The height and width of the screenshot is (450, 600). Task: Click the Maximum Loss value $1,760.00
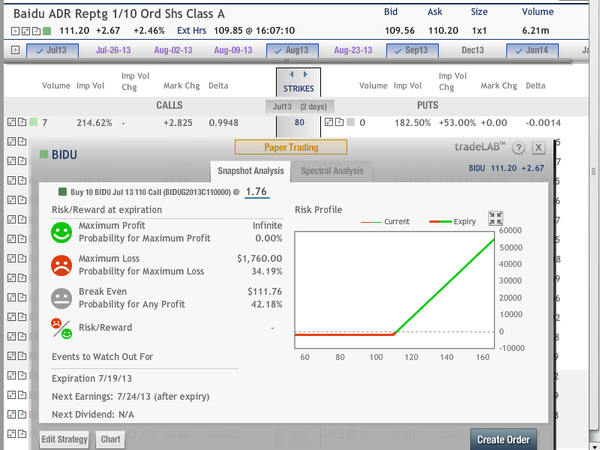259,259
